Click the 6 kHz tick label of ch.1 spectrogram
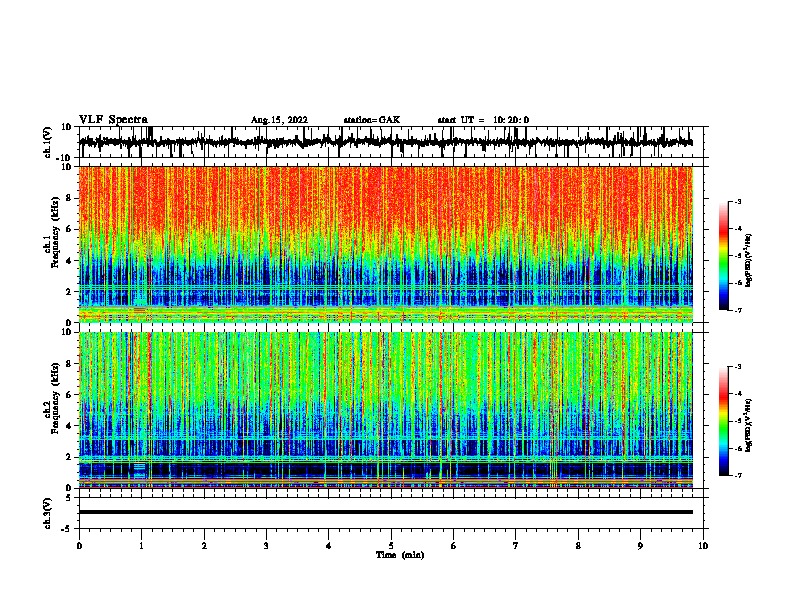Image resolution: width=792 pixels, height=612 pixels. (x=69, y=229)
